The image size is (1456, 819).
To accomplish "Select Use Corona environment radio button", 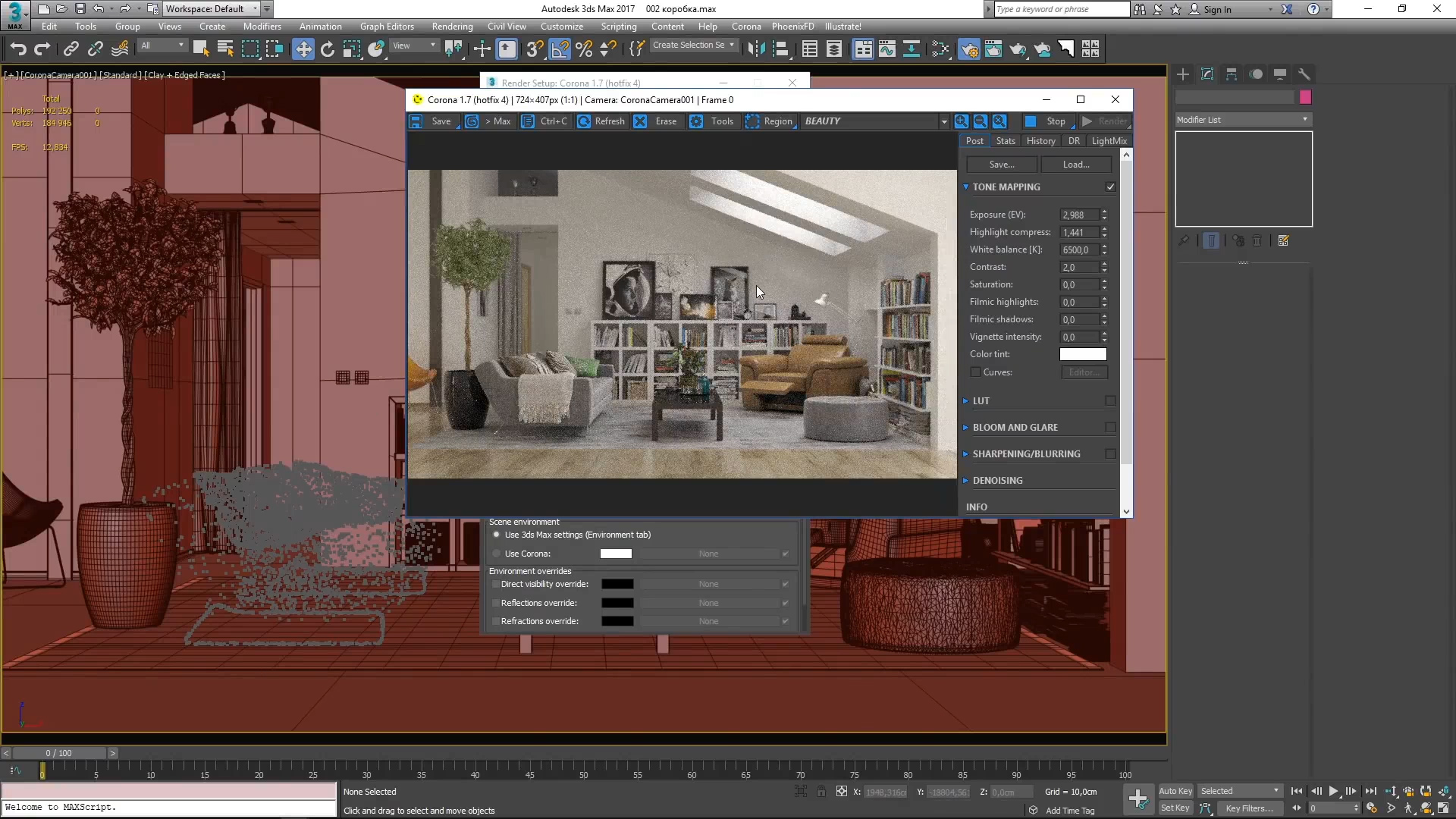I will point(497,553).
